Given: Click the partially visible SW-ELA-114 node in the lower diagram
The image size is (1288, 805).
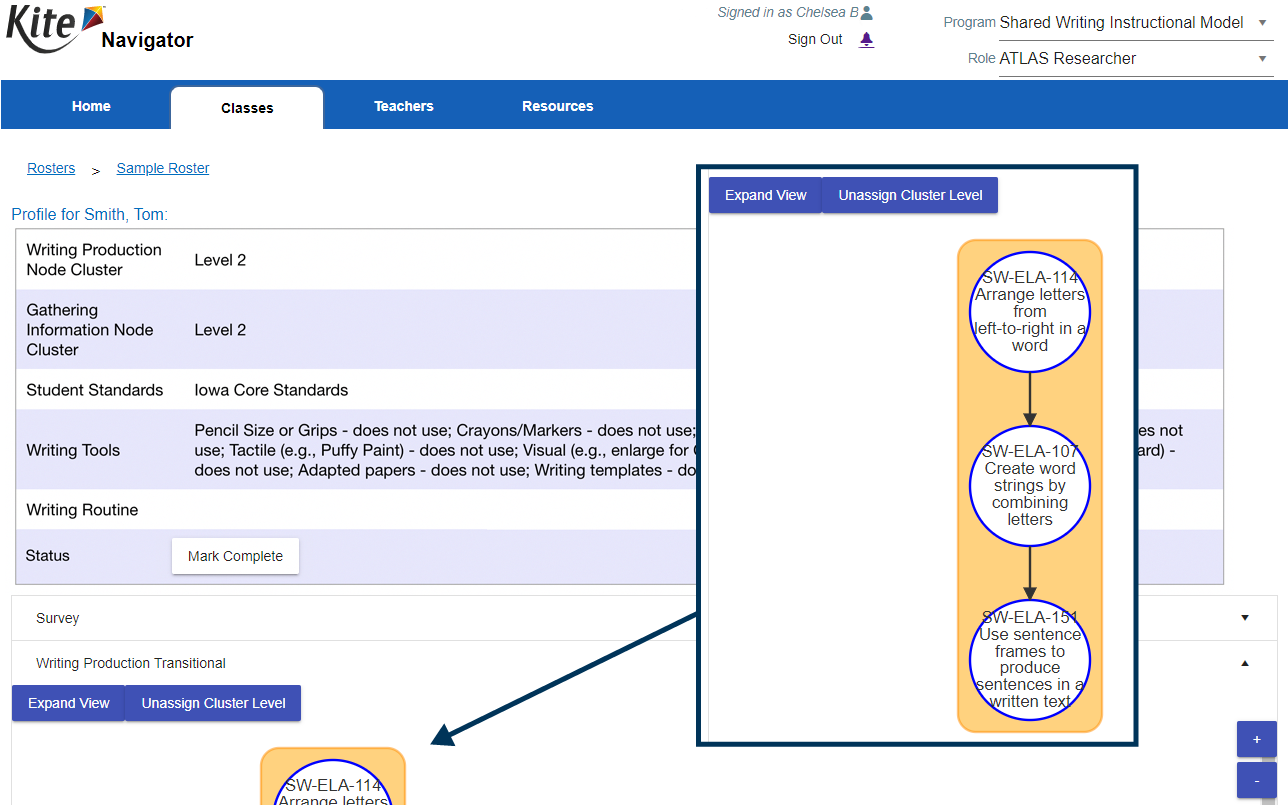Looking at the screenshot, I should coord(333,783).
